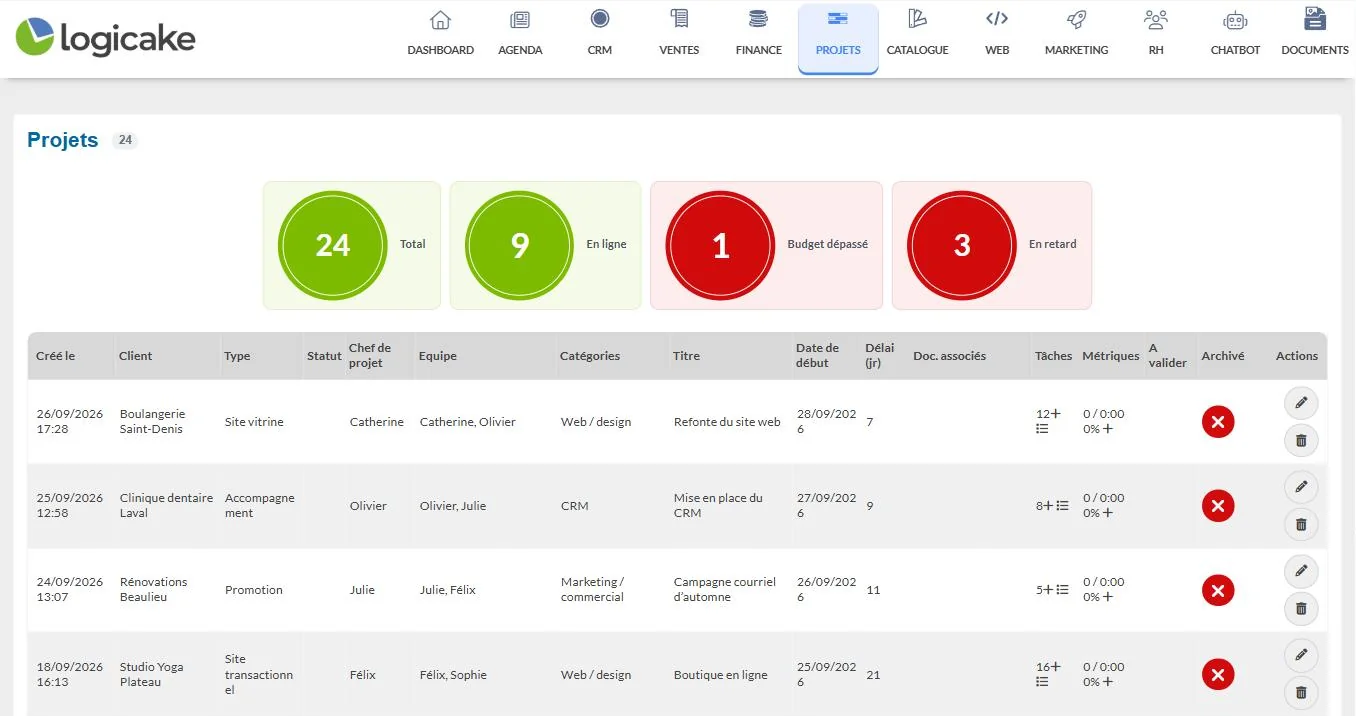Screen dimensions: 1356x716
Task: Add a metric to Campagne courriel d'automne
Action: [1108, 597]
